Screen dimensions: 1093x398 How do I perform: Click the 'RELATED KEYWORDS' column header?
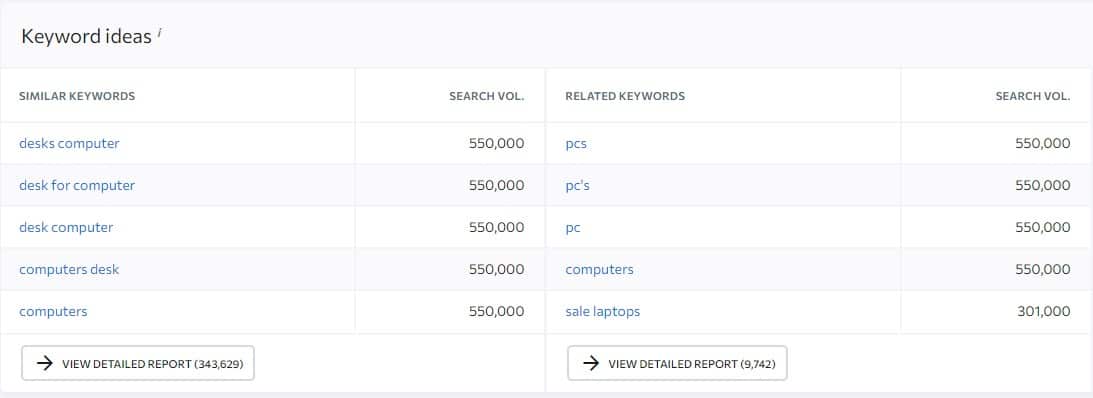pyautogui.click(x=625, y=96)
